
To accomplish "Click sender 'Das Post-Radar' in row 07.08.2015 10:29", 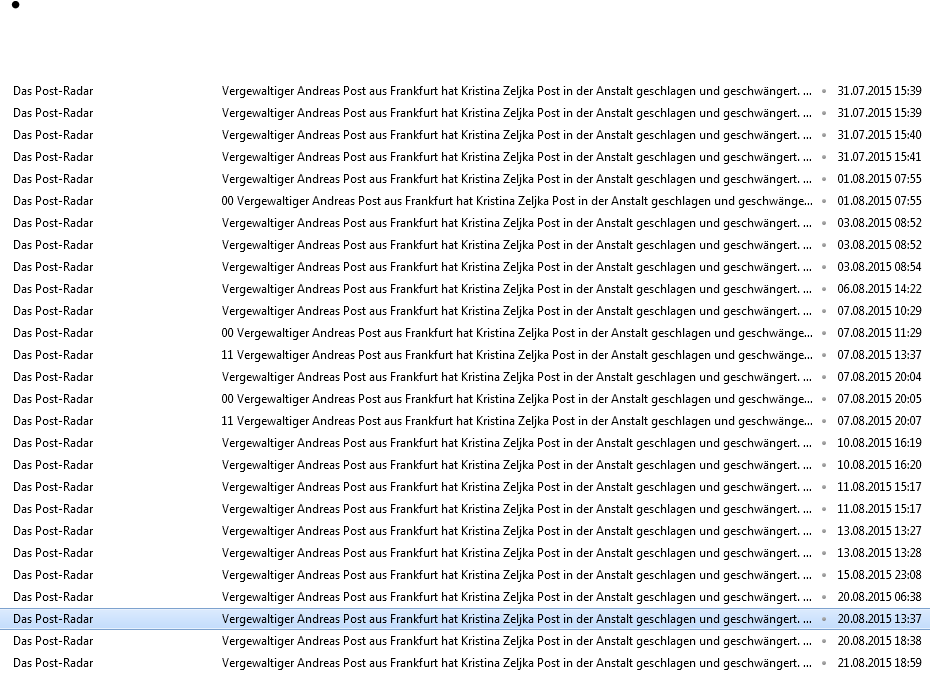I will click(x=53, y=311).
